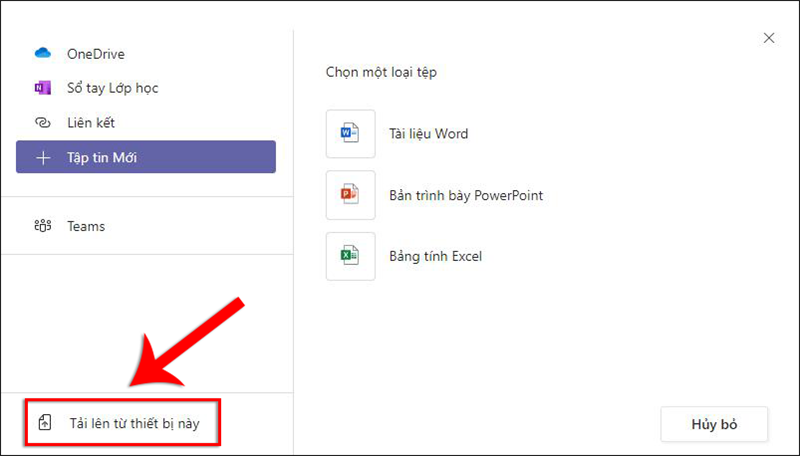Choose Bản trình bày PowerPoint file type

(465, 195)
